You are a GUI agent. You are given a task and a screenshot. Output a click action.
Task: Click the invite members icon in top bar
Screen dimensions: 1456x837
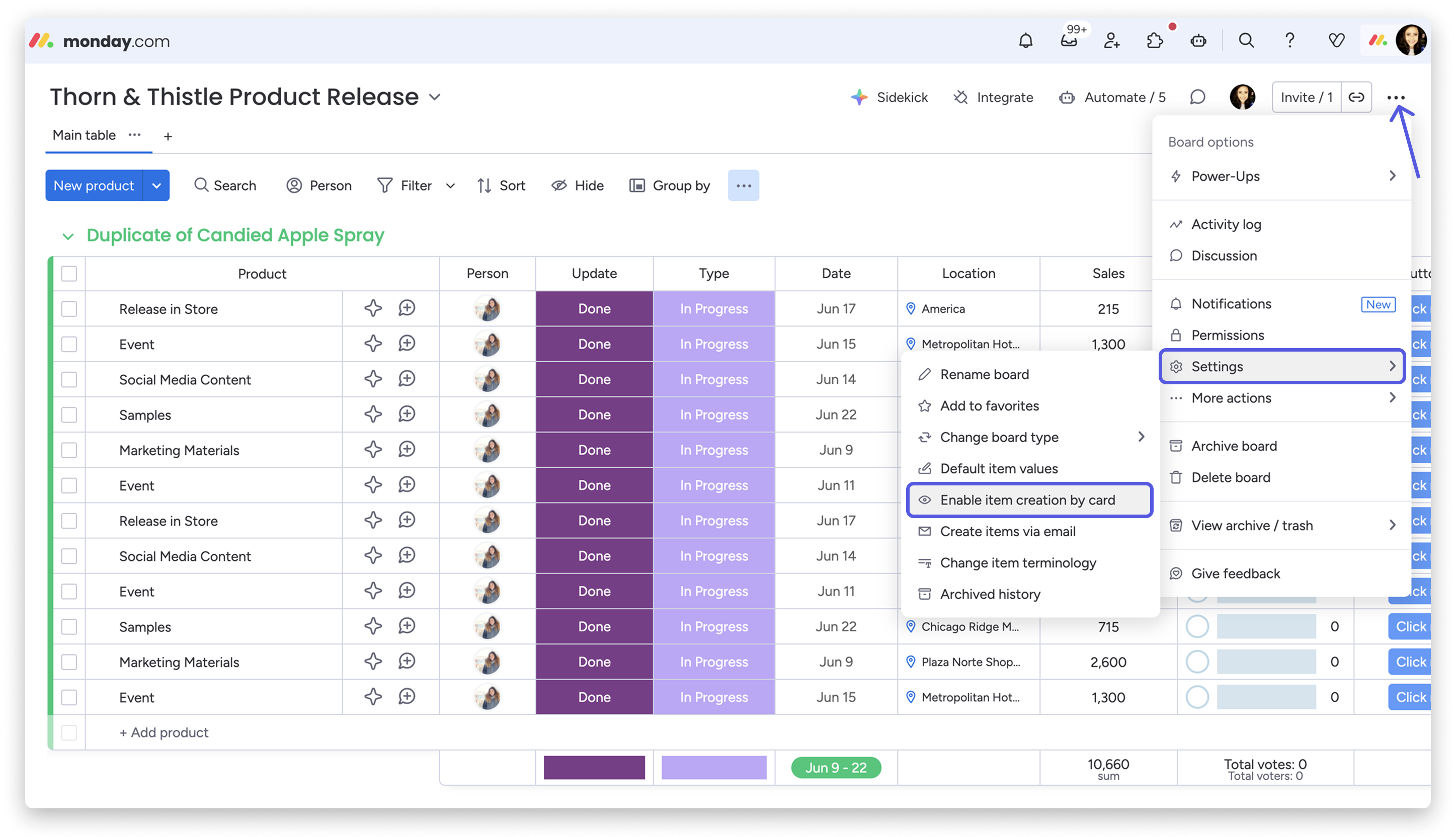tap(1112, 41)
